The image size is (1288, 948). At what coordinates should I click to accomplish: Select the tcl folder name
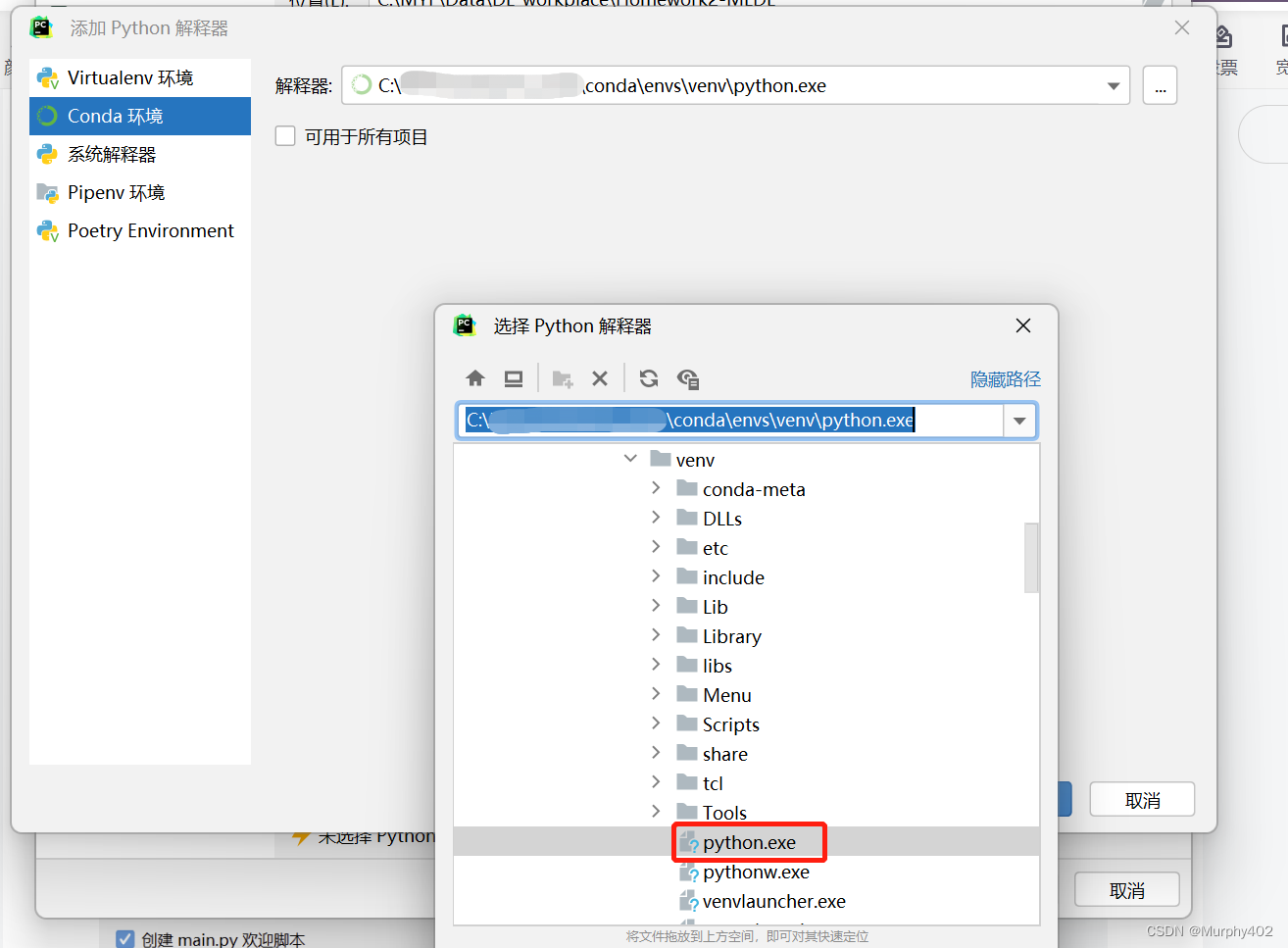point(713,783)
